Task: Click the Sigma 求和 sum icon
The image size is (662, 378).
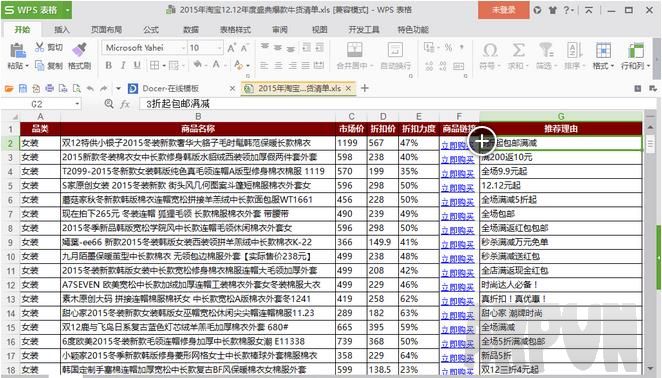Action: pos(518,50)
